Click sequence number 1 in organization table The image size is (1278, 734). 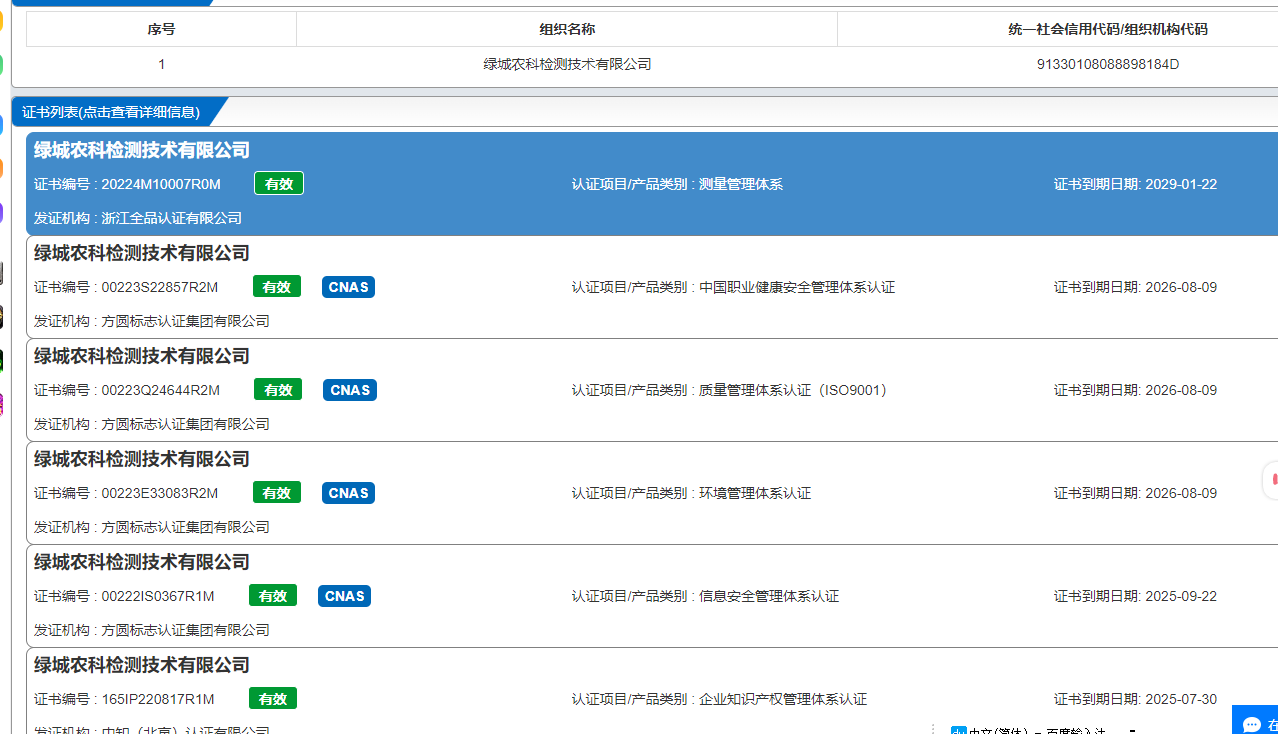(161, 64)
